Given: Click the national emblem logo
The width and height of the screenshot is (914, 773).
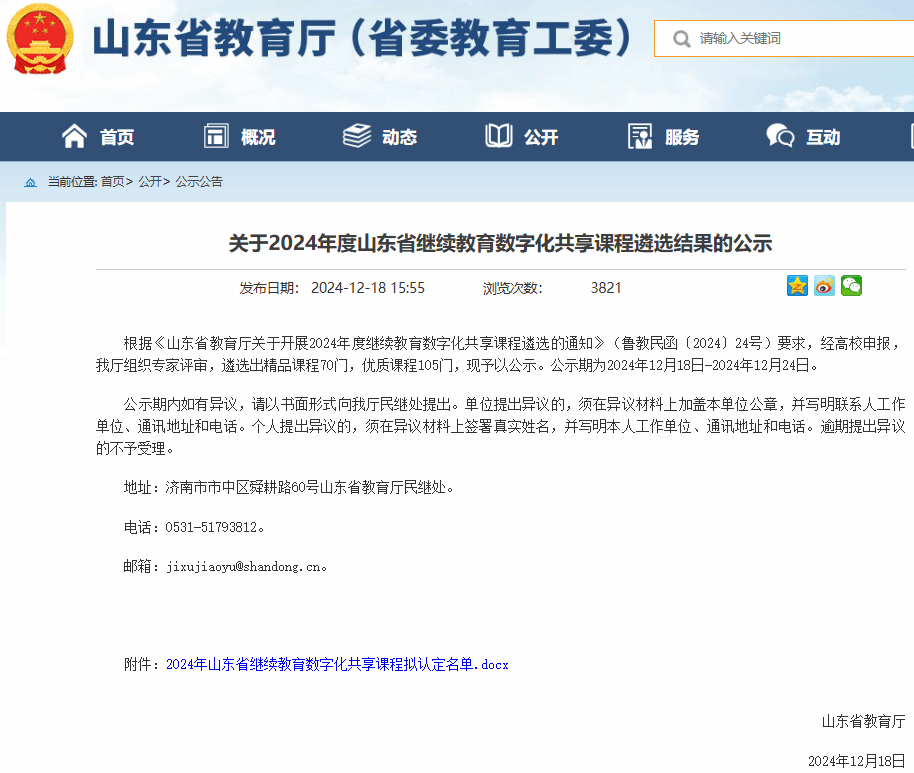Looking at the screenshot, I should tap(40, 38).
